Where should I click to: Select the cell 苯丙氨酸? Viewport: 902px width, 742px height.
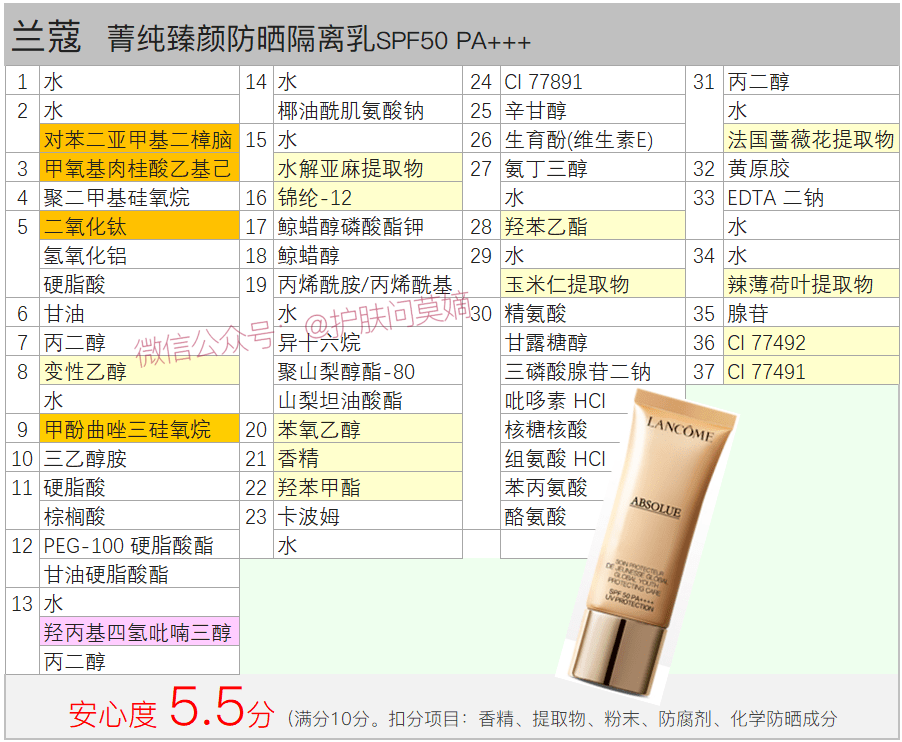[552, 487]
